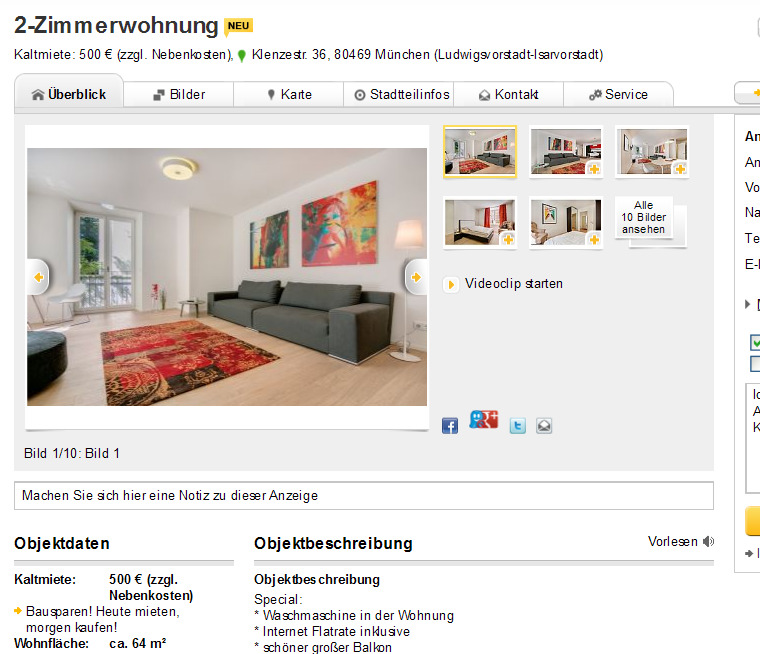Open Alle 10 Bilder ansehen
760x654 pixels.
click(x=644, y=217)
